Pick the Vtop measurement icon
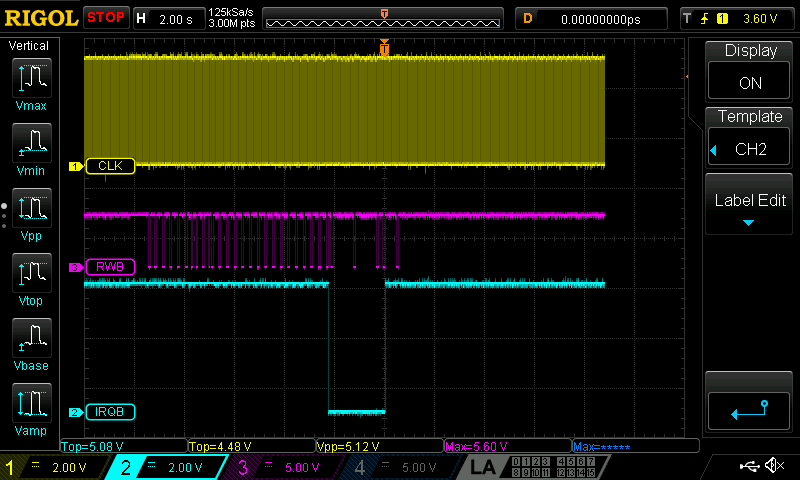The image size is (800, 480). (x=31, y=278)
